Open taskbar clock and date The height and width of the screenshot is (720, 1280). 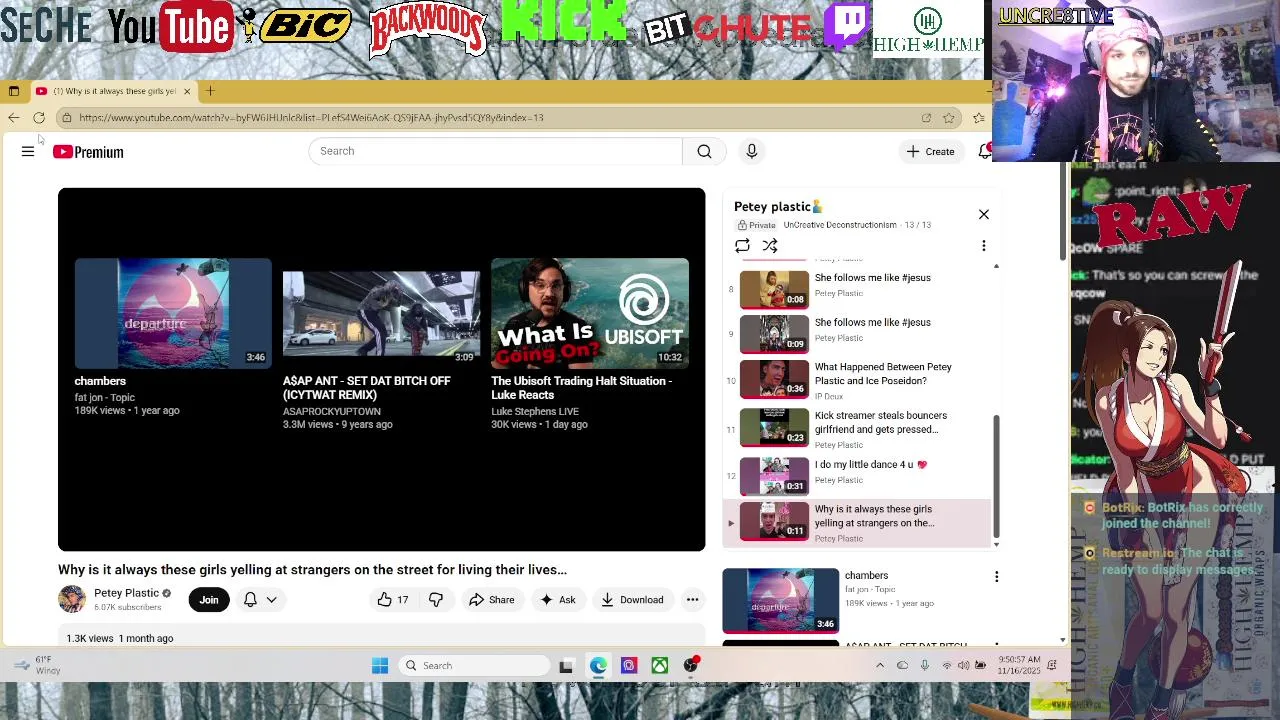(x=1017, y=665)
